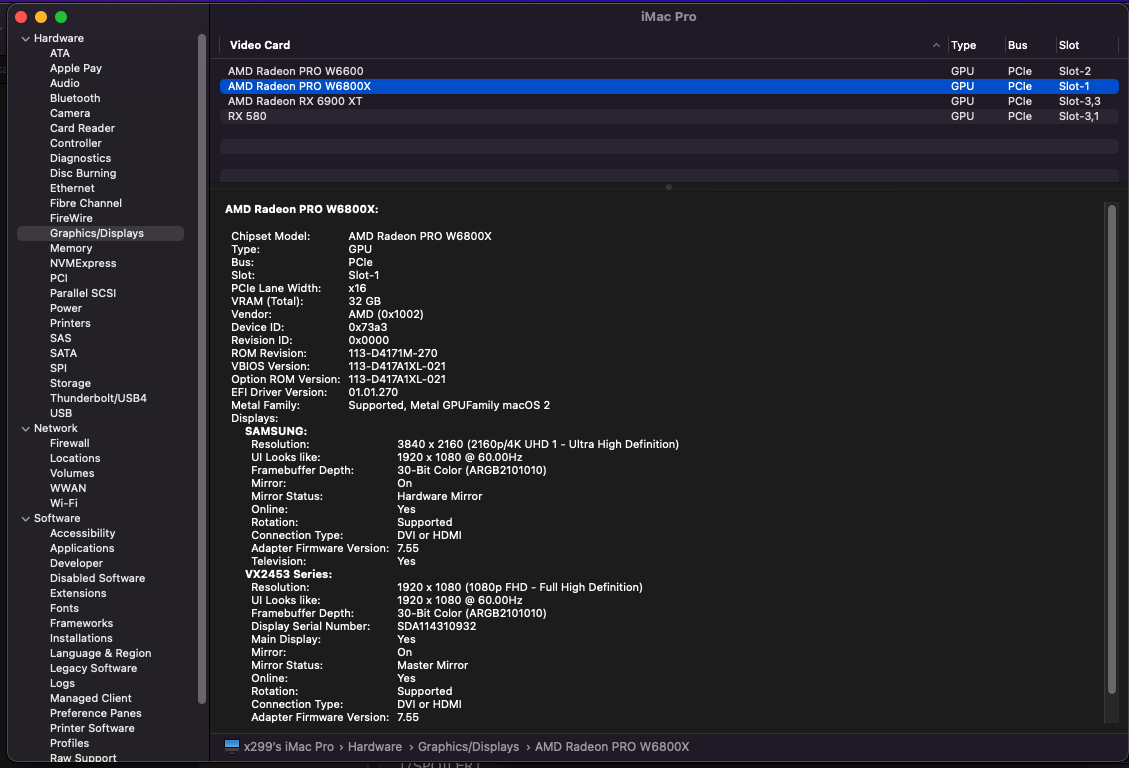The height and width of the screenshot is (768, 1129).
Task: Click the VRAM value 32 GB
Action: (x=364, y=302)
